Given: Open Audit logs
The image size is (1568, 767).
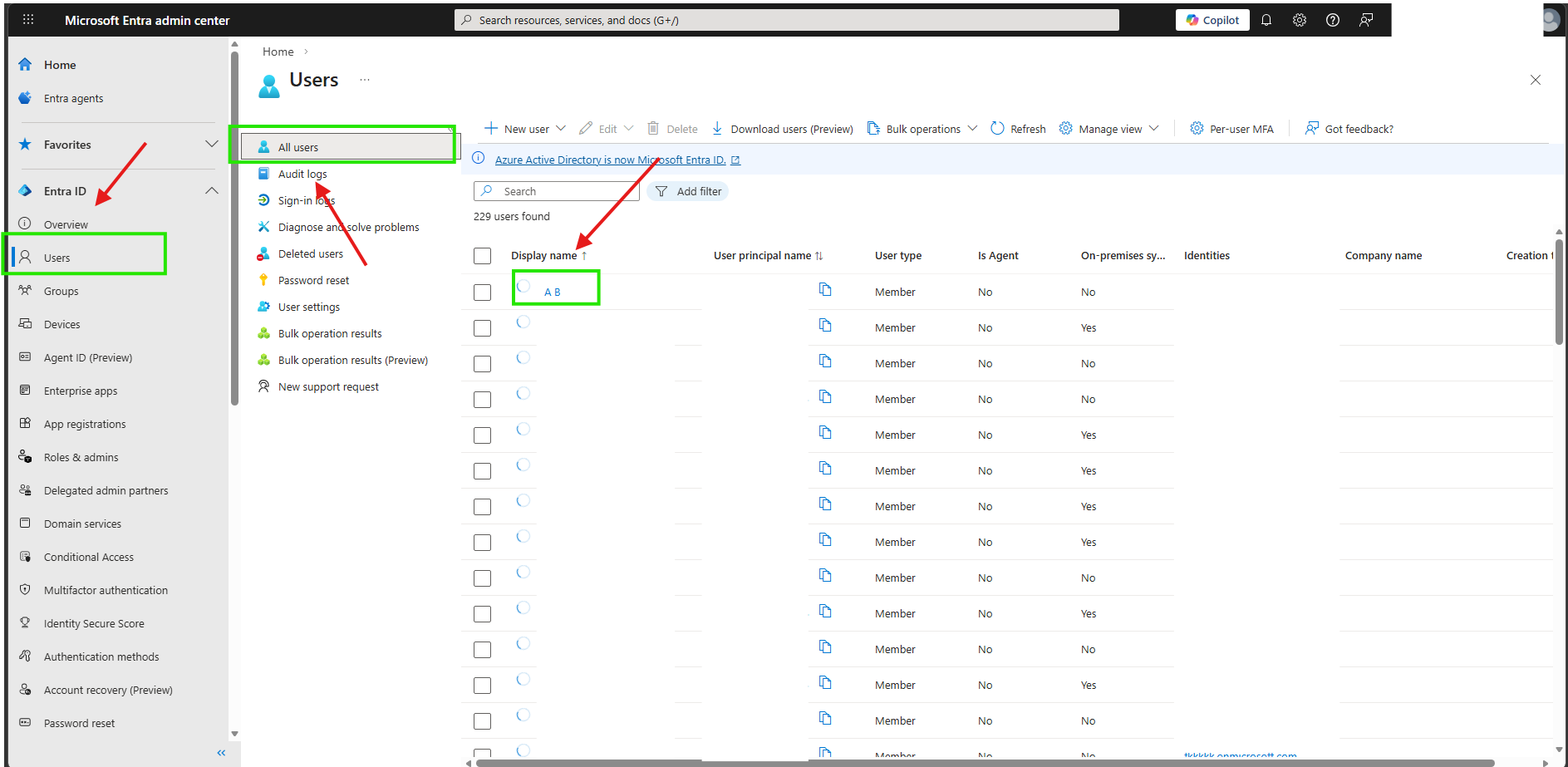Looking at the screenshot, I should click(302, 174).
